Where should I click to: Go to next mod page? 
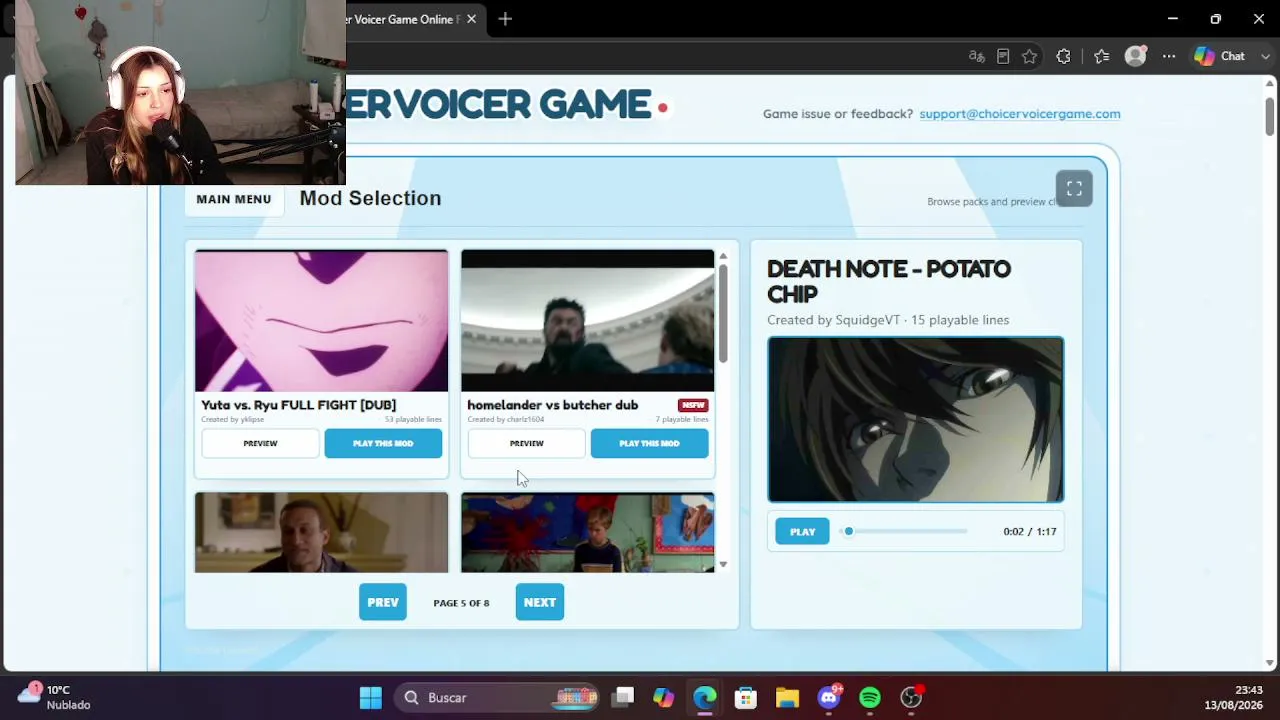[x=540, y=602]
